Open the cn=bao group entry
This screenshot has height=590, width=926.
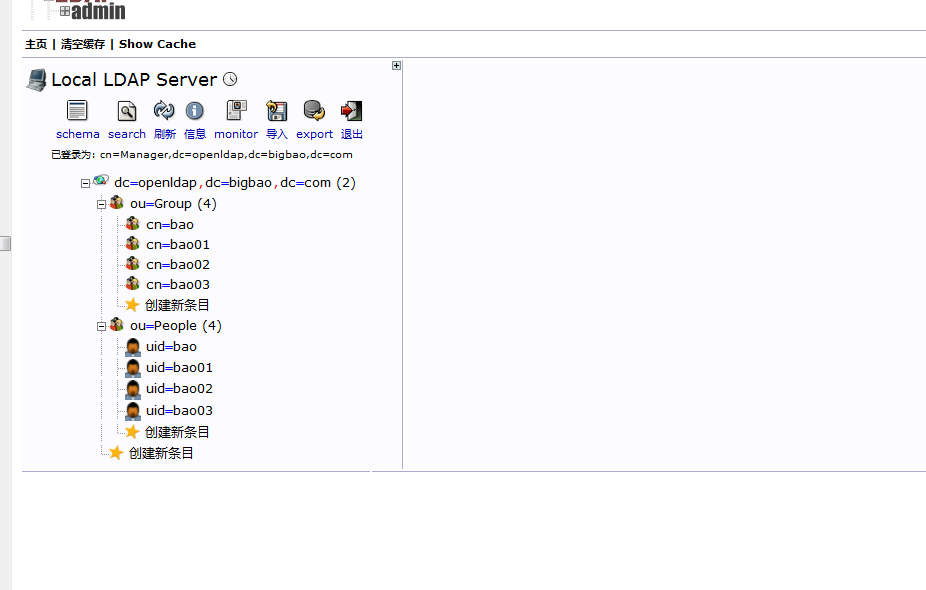[x=169, y=224]
